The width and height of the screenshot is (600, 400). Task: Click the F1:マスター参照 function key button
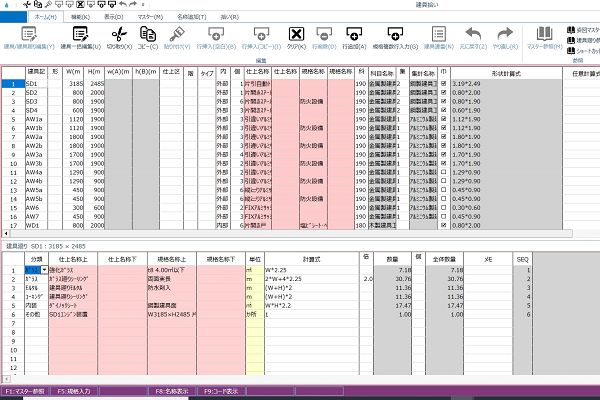click(25, 391)
